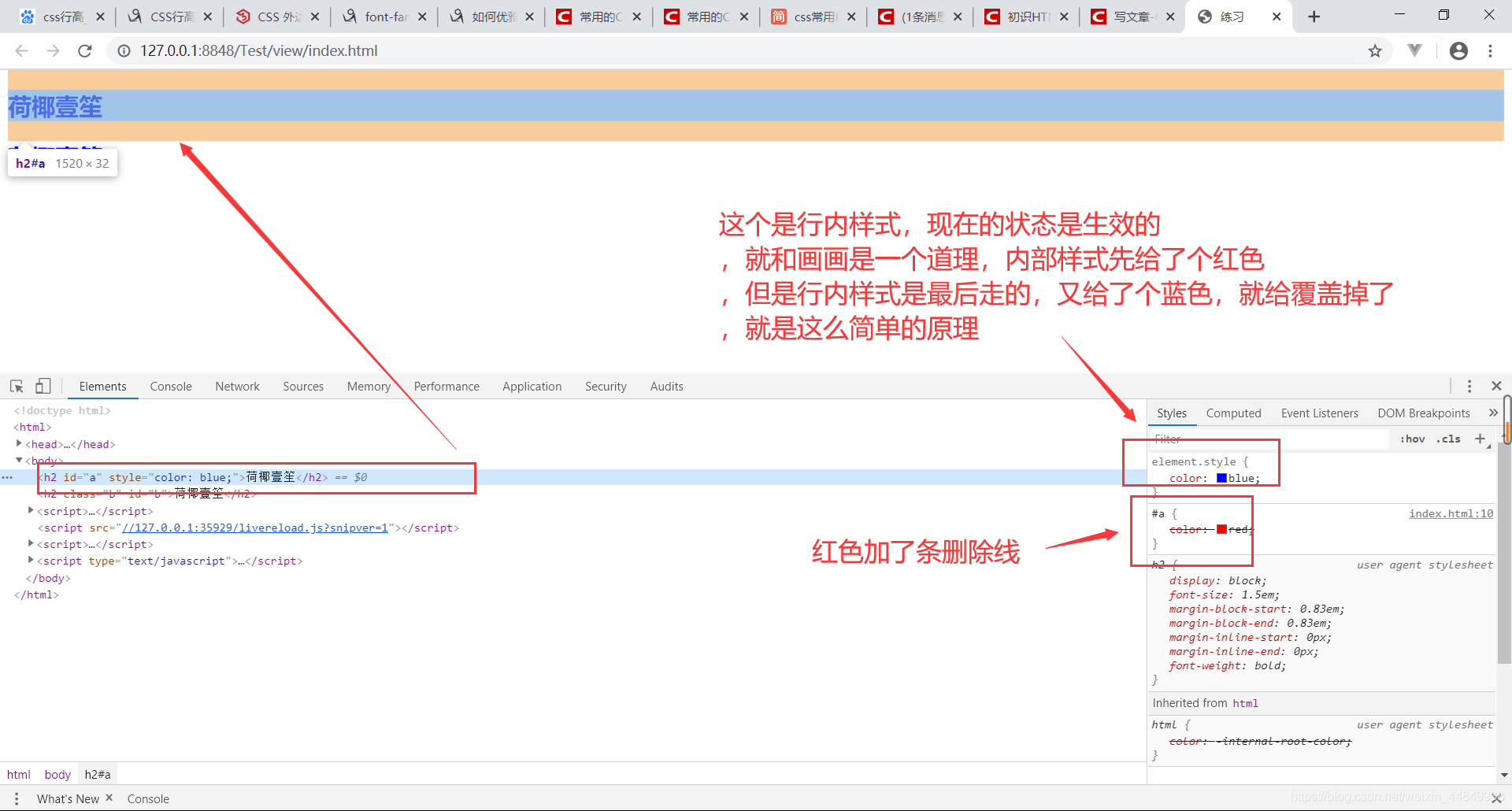The width and height of the screenshot is (1512, 811).
Task: Toggle the .cls class editor
Action: pyautogui.click(x=1448, y=439)
